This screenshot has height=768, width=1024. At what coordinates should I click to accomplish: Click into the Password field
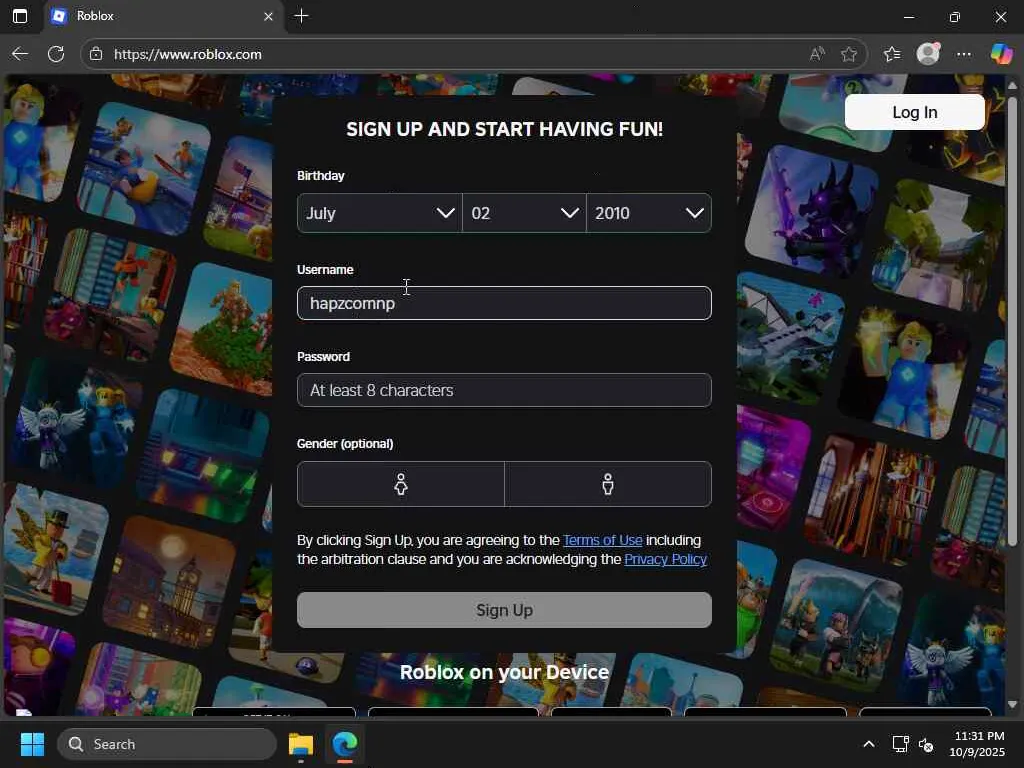pyautogui.click(x=504, y=390)
